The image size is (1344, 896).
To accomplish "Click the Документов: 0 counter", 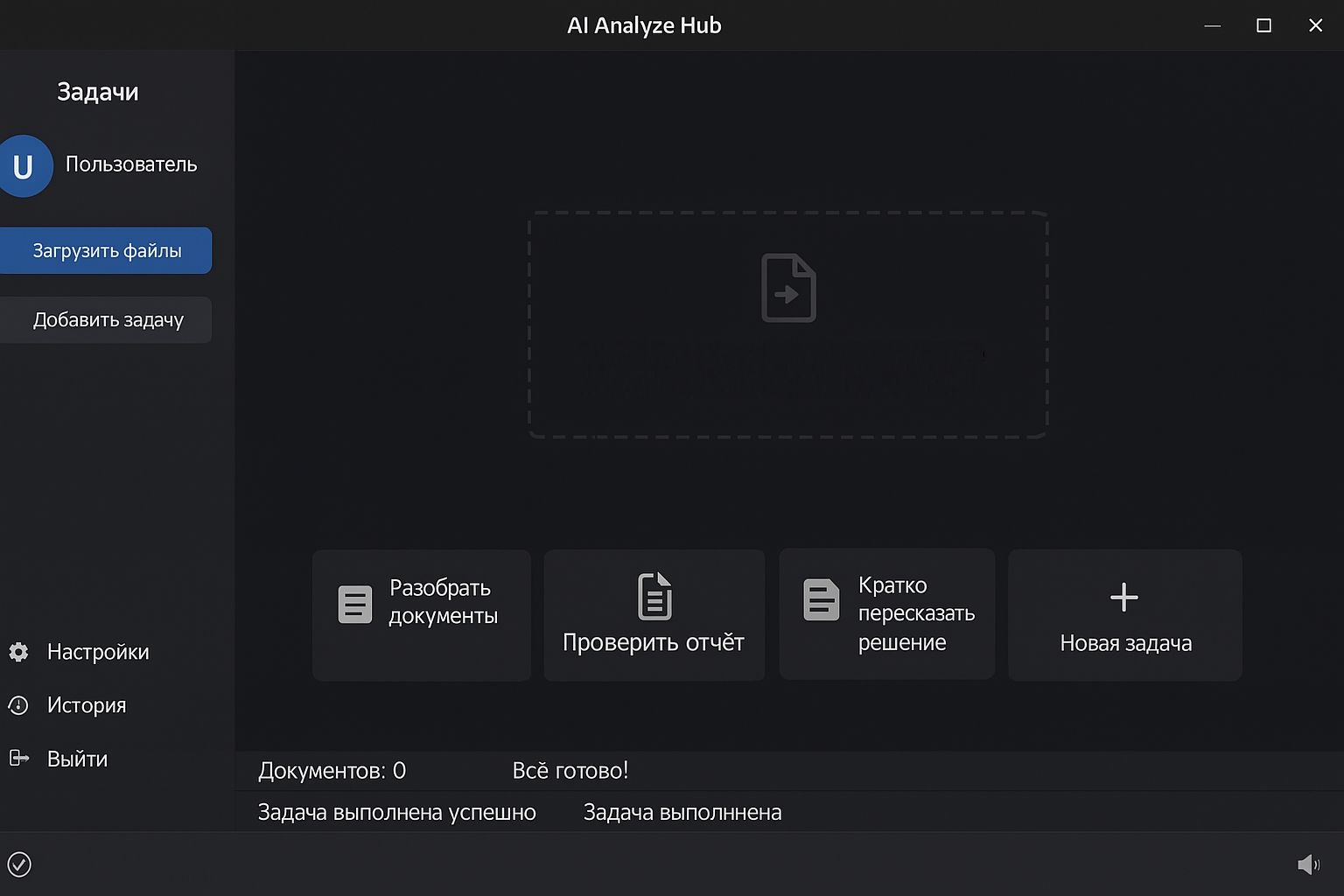I will pos(331,771).
